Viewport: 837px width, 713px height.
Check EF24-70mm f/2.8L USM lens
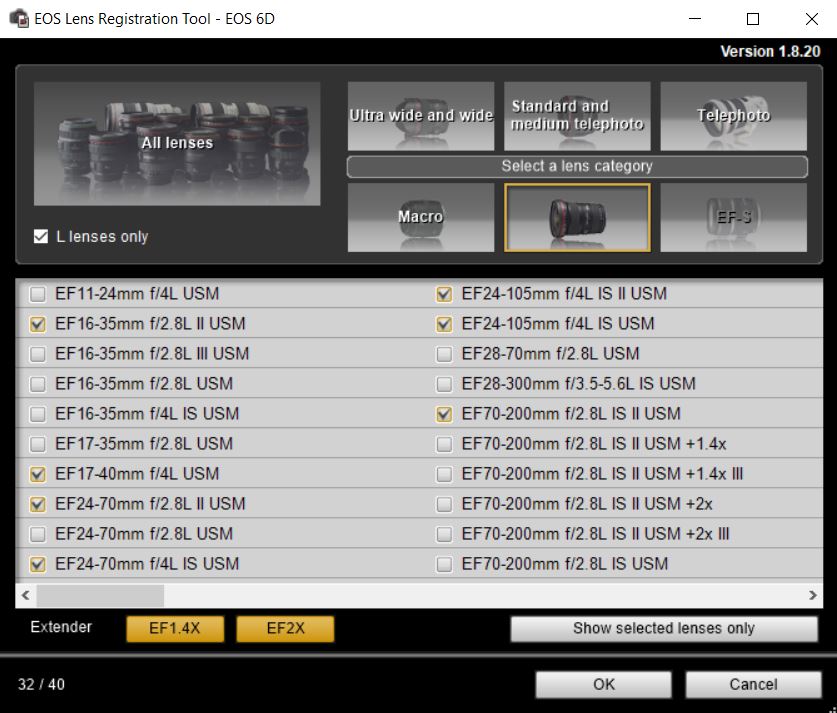click(37, 534)
